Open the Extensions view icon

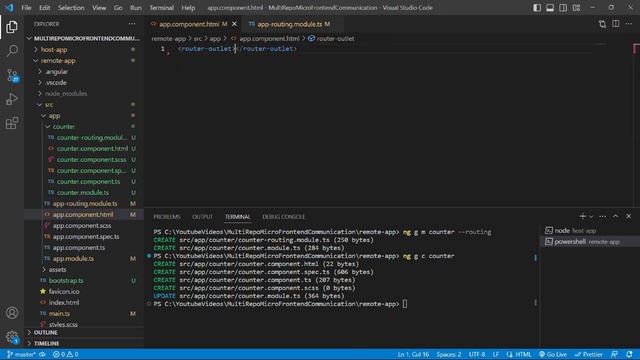(12, 123)
